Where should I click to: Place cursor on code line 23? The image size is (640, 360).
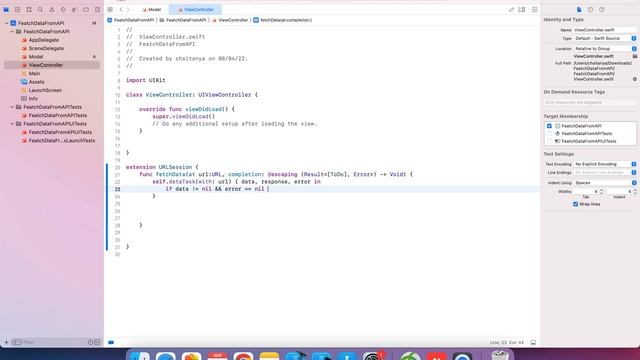[x=322, y=189]
